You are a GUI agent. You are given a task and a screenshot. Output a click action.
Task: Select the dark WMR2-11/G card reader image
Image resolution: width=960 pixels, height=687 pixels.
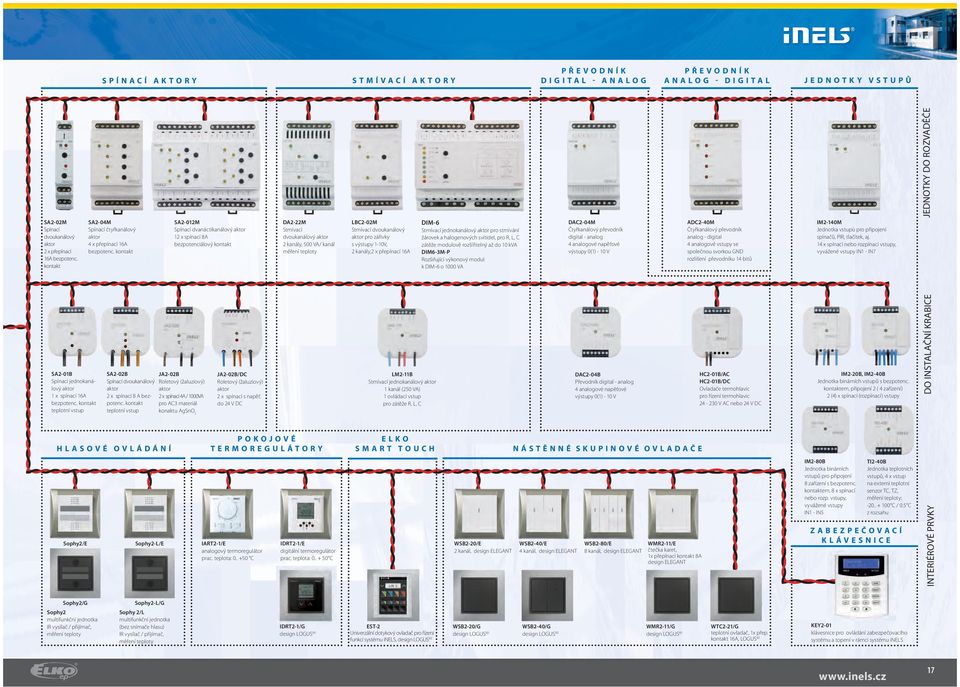pyautogui.click(x=672, y=596)
